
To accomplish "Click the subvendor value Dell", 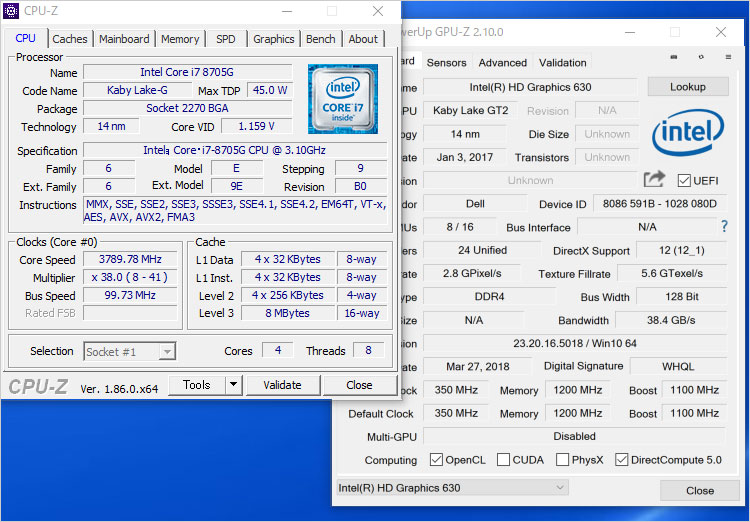I will coord(475,204).
